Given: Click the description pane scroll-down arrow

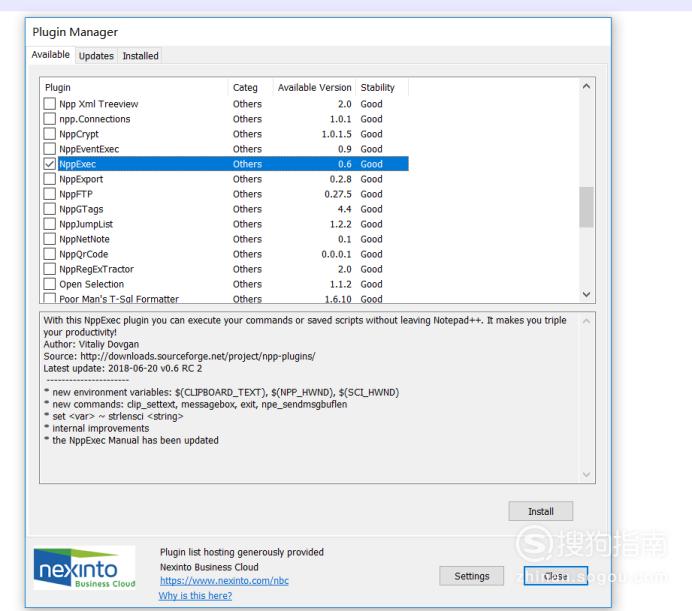Looking at the screenshot, I should coord(586,474).
